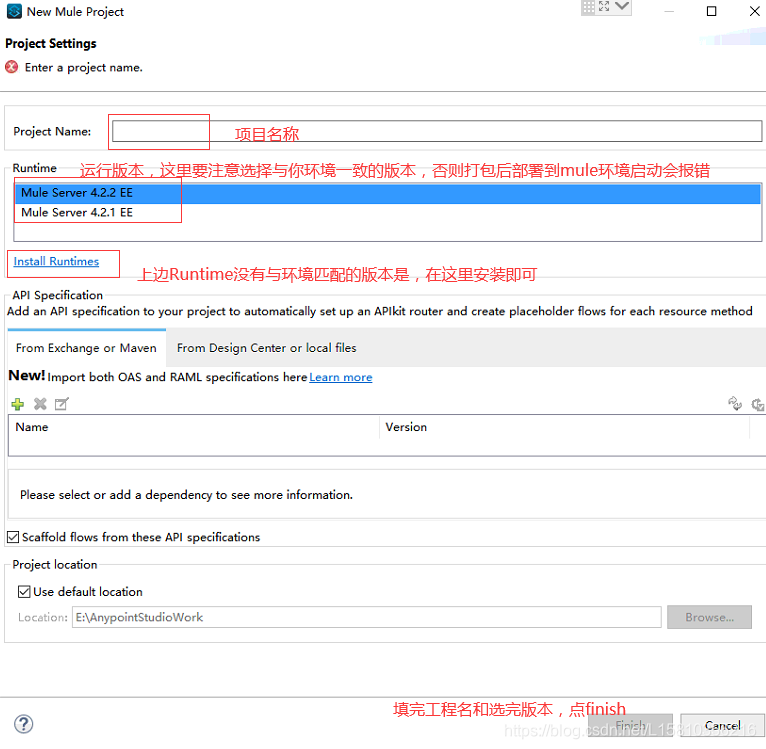Click the error icon beside Enter a project name

click(x=12, y=67)
